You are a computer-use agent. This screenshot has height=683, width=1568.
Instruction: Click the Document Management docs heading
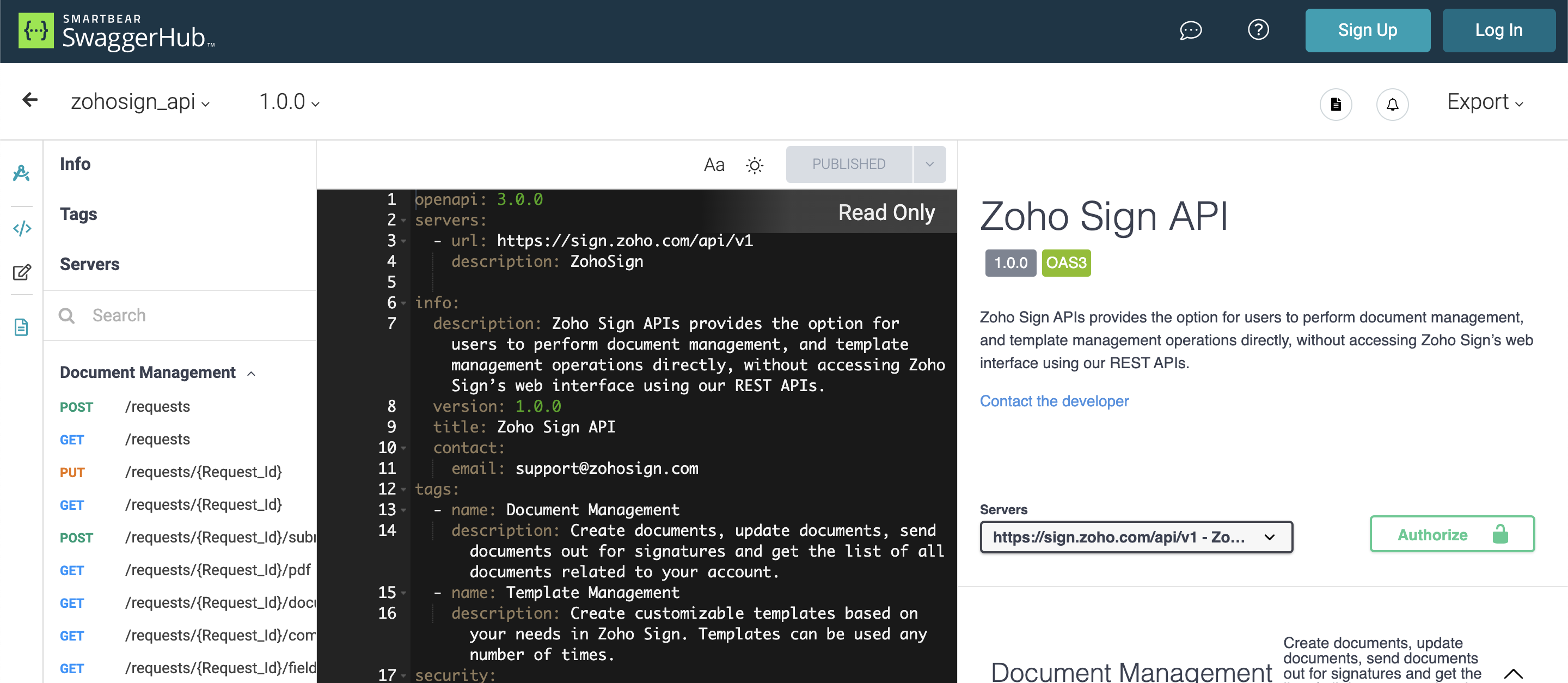1131,672
